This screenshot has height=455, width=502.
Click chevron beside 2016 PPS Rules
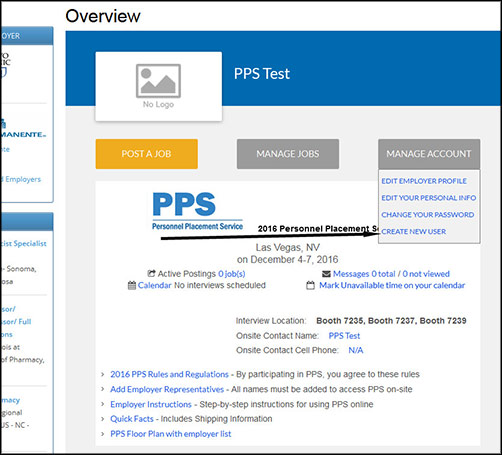click(103, 374)
